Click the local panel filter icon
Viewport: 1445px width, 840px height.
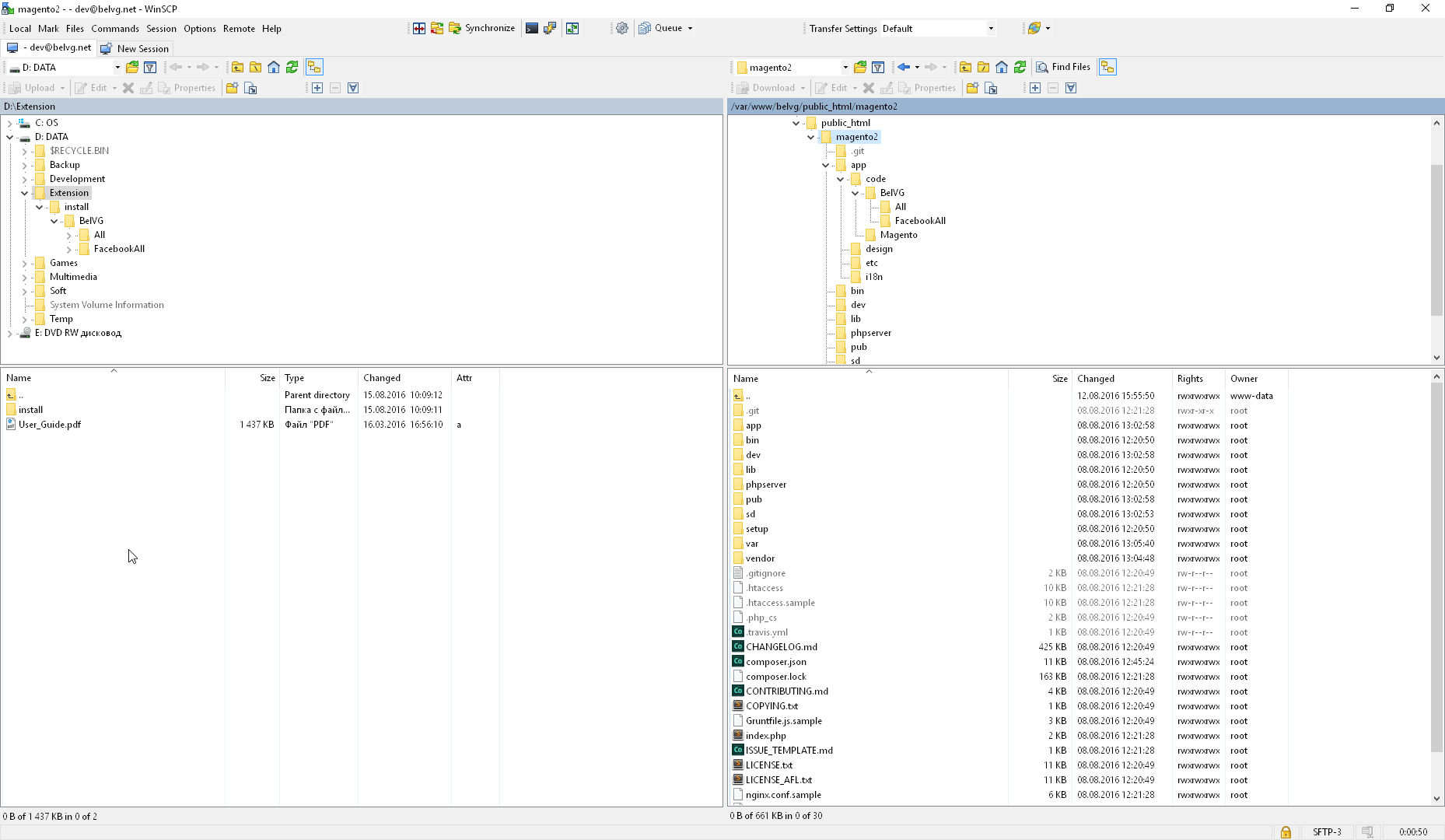150,67
